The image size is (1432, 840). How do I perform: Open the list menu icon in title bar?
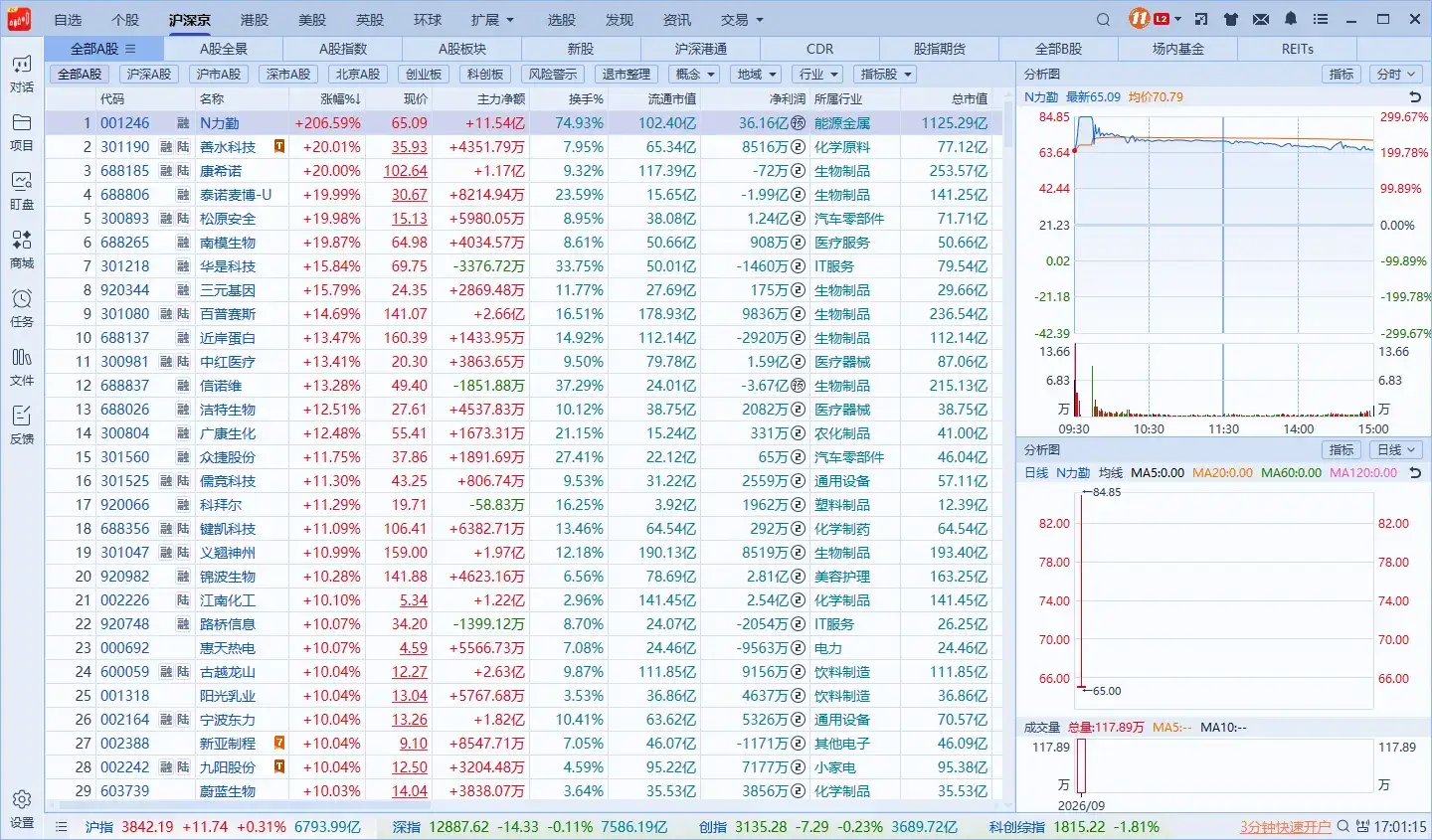(1321, 19)
